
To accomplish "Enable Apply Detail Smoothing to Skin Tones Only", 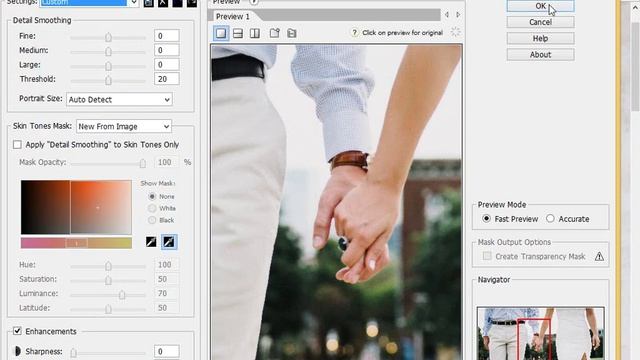I will 17,144.
